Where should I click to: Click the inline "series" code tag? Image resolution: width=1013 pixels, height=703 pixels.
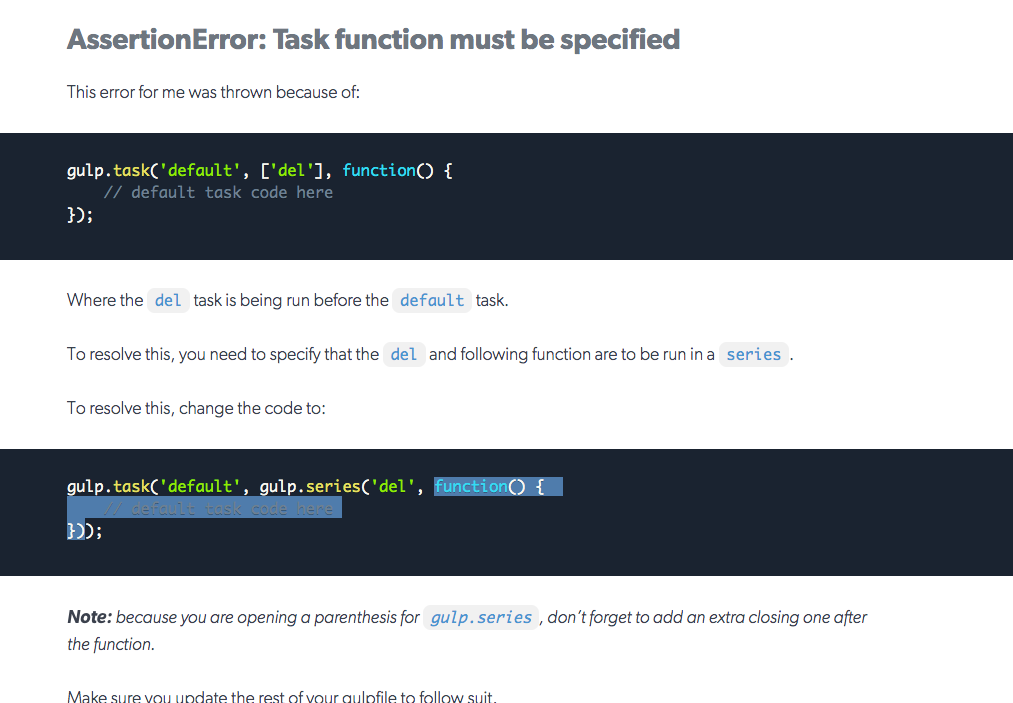(753, 354)
